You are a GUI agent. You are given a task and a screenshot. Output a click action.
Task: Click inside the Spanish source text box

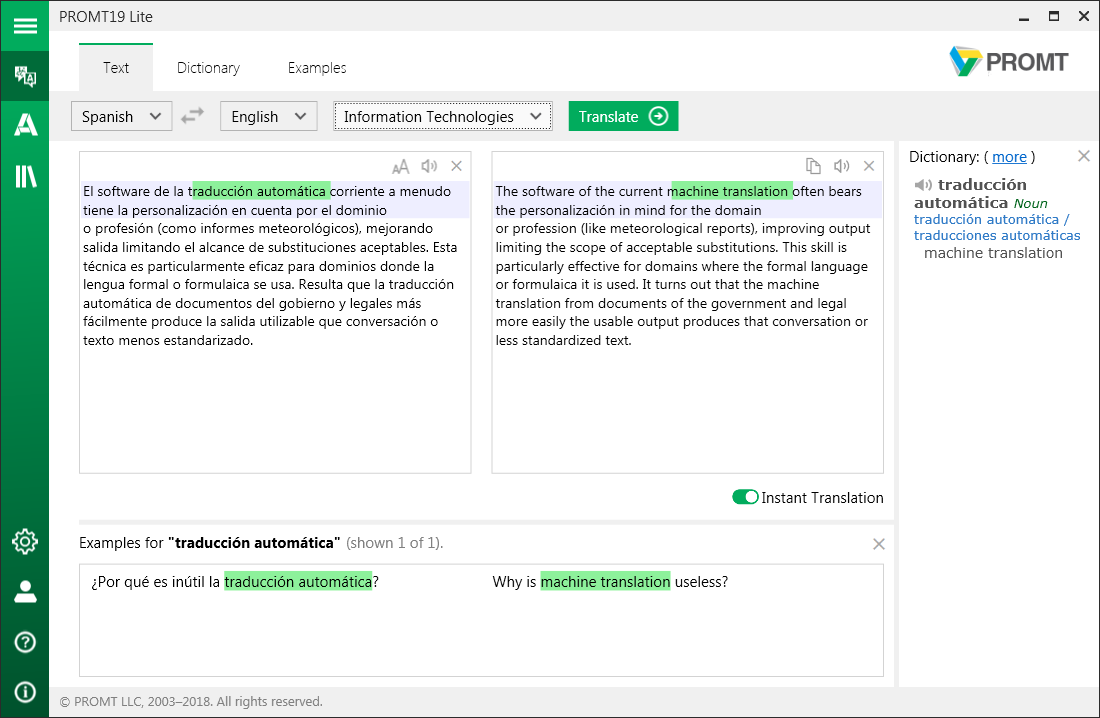pyautogui.click(x=275, y=410)
